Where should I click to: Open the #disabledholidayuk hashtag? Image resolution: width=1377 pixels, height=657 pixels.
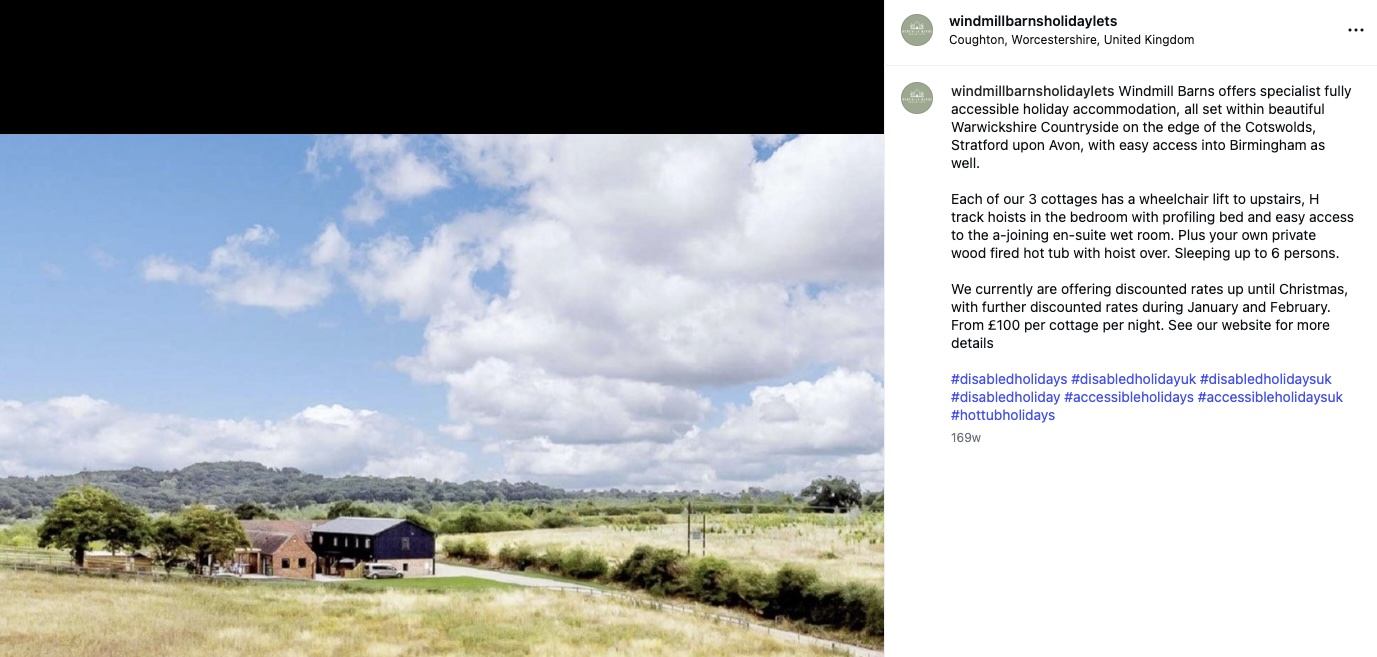1133,379
